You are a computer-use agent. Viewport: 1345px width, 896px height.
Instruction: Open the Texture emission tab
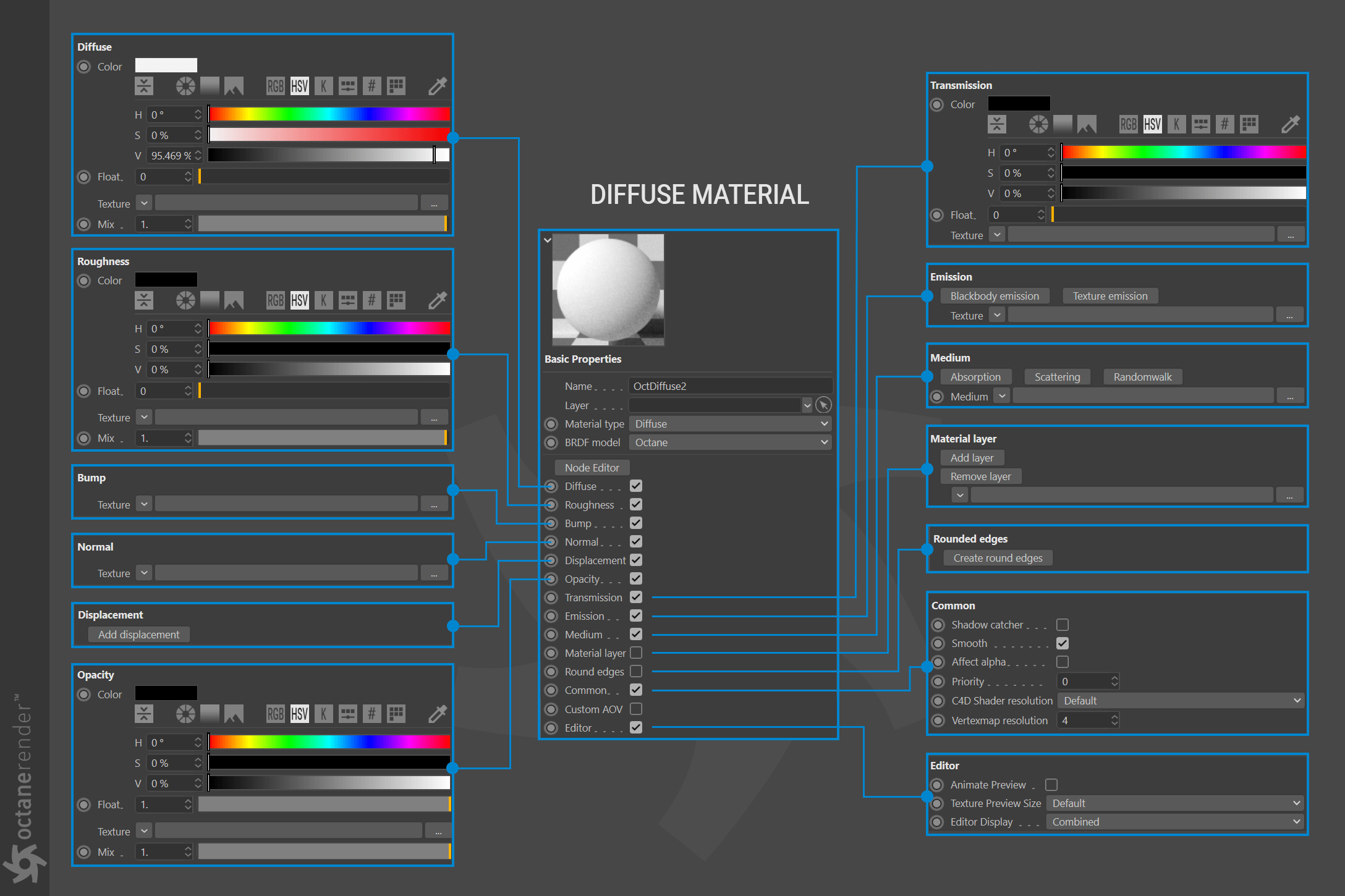click(x=1110, y=296)
